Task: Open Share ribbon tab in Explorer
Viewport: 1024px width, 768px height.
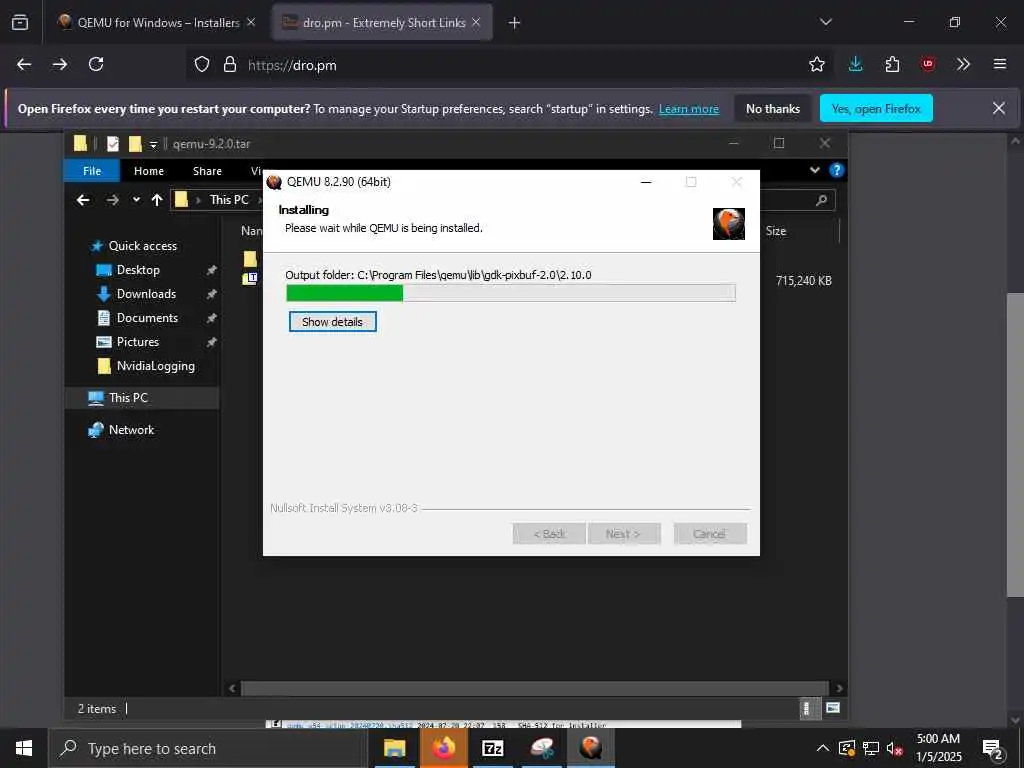Action: [207, 170]
